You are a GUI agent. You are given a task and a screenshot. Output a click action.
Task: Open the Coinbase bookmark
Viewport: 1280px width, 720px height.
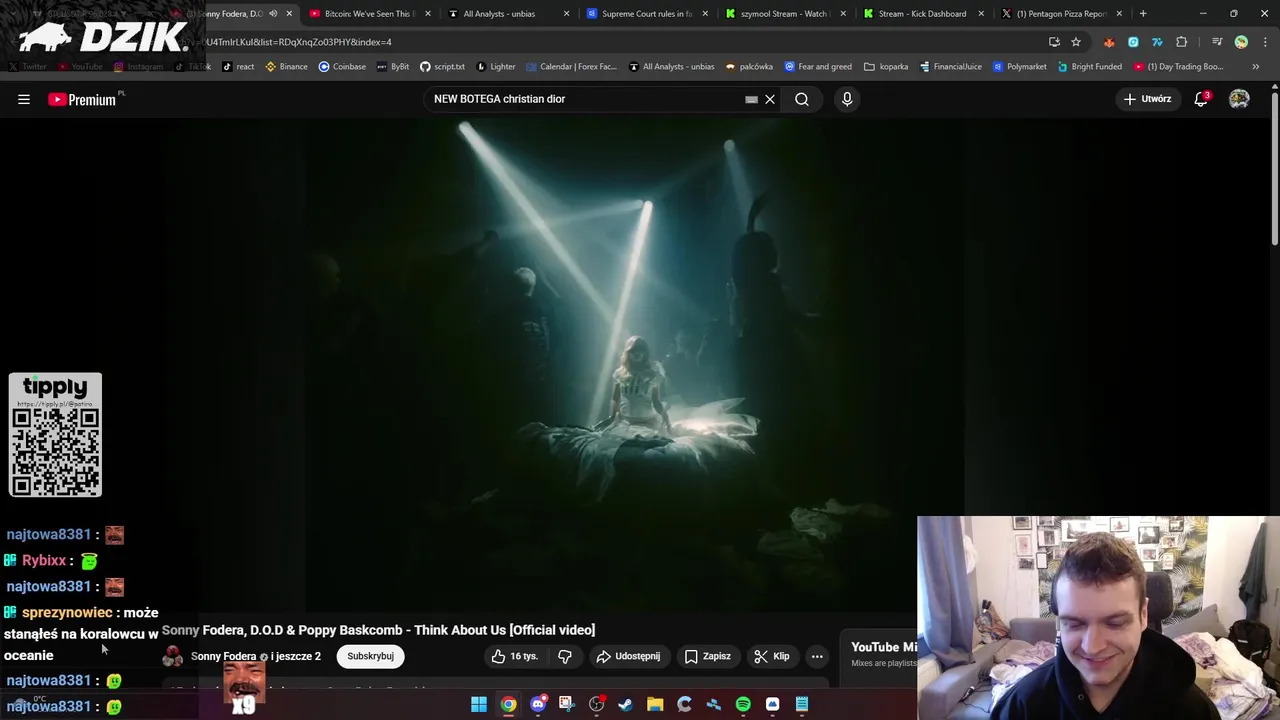click(x=342, y=67)
